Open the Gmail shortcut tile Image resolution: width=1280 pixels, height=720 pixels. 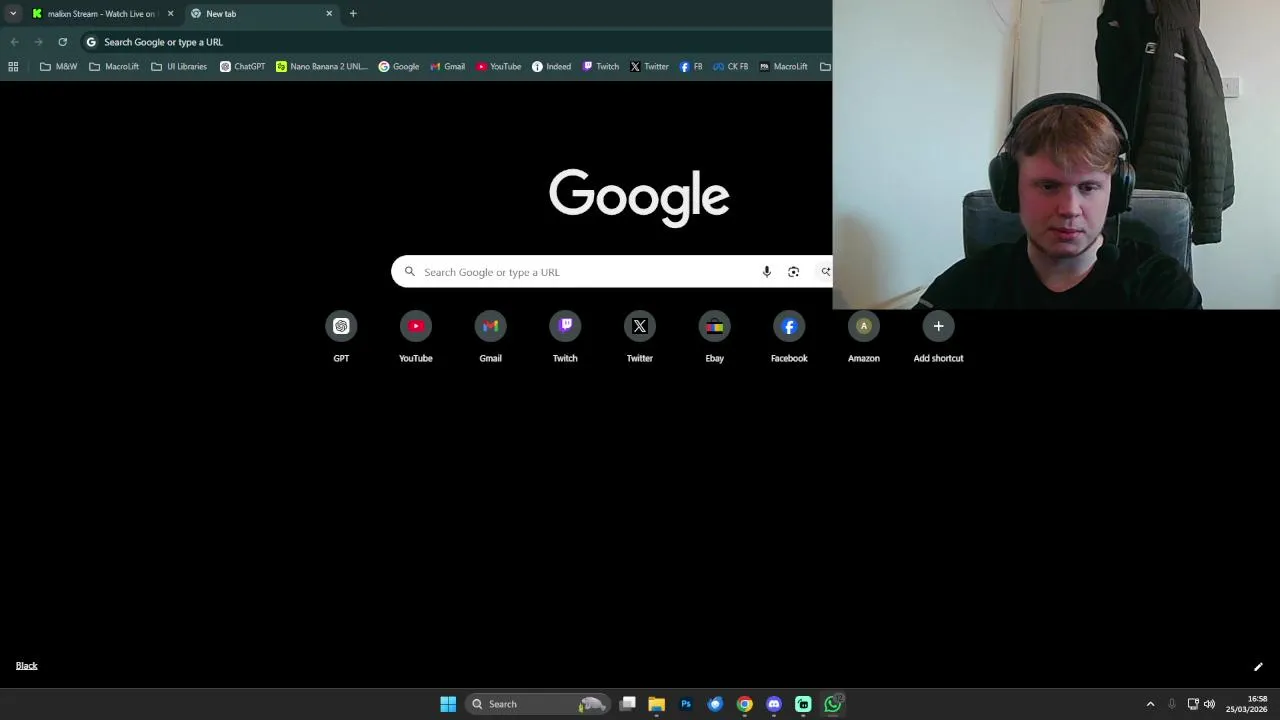tap(490, 337)
